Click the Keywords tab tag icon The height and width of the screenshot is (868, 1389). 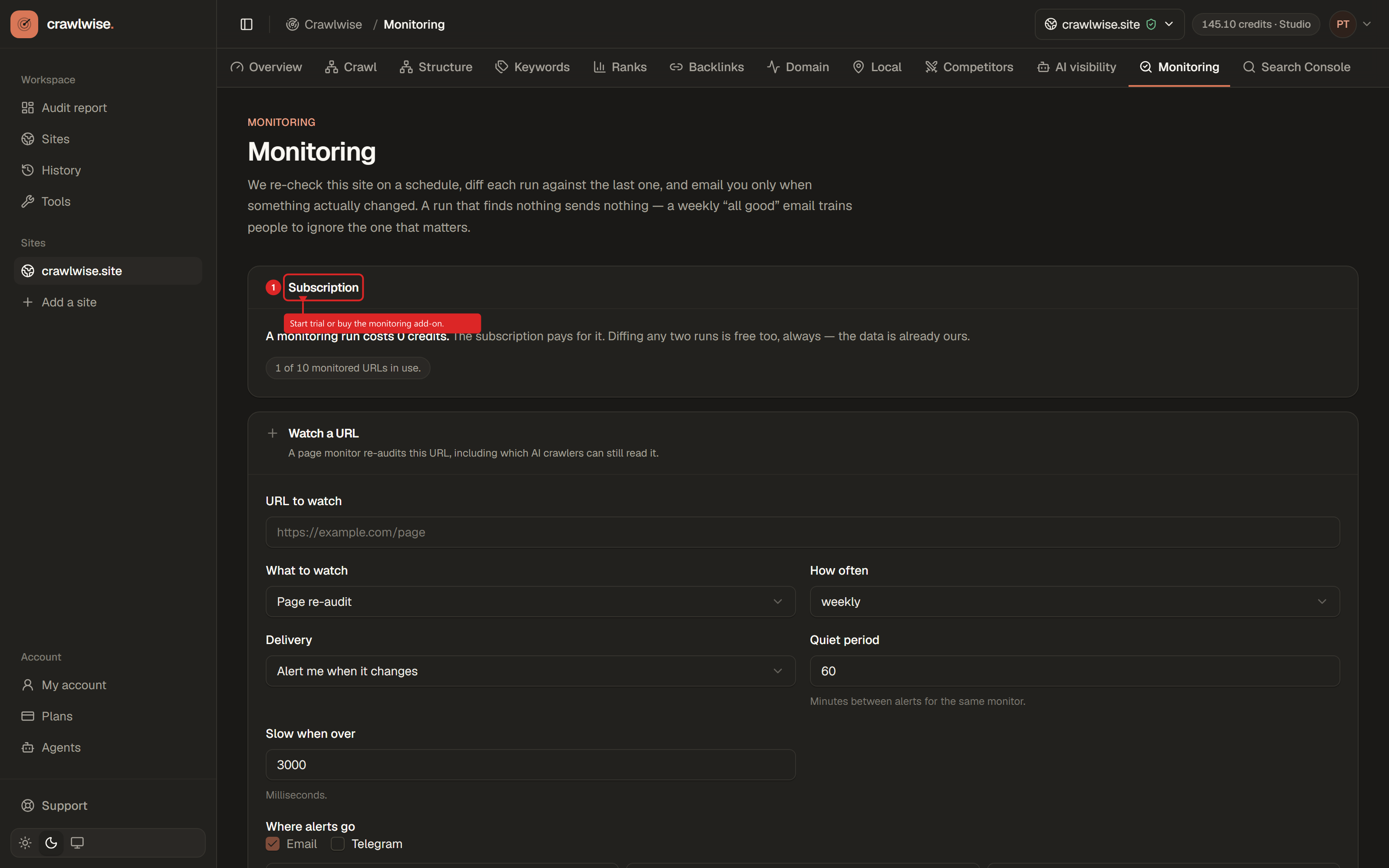[x=502, y=67]
